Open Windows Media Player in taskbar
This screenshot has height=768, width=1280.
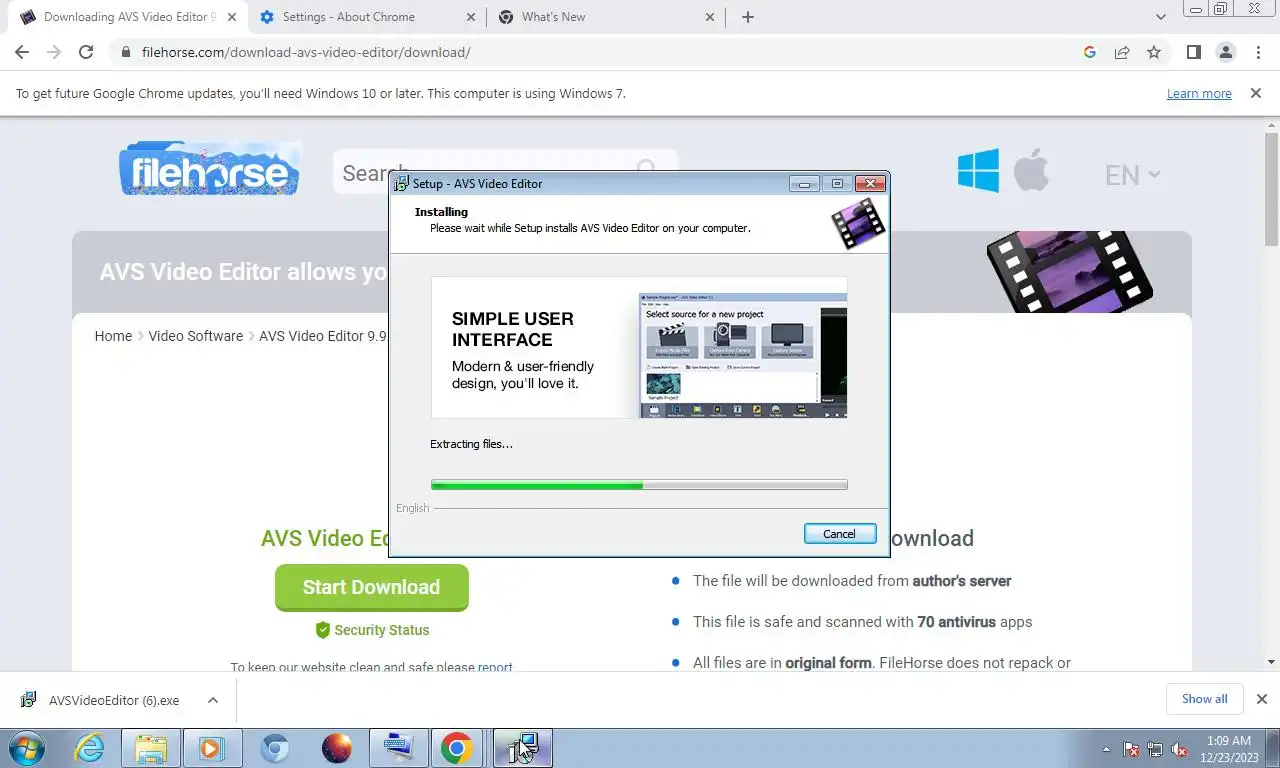[x=212, y=748]
